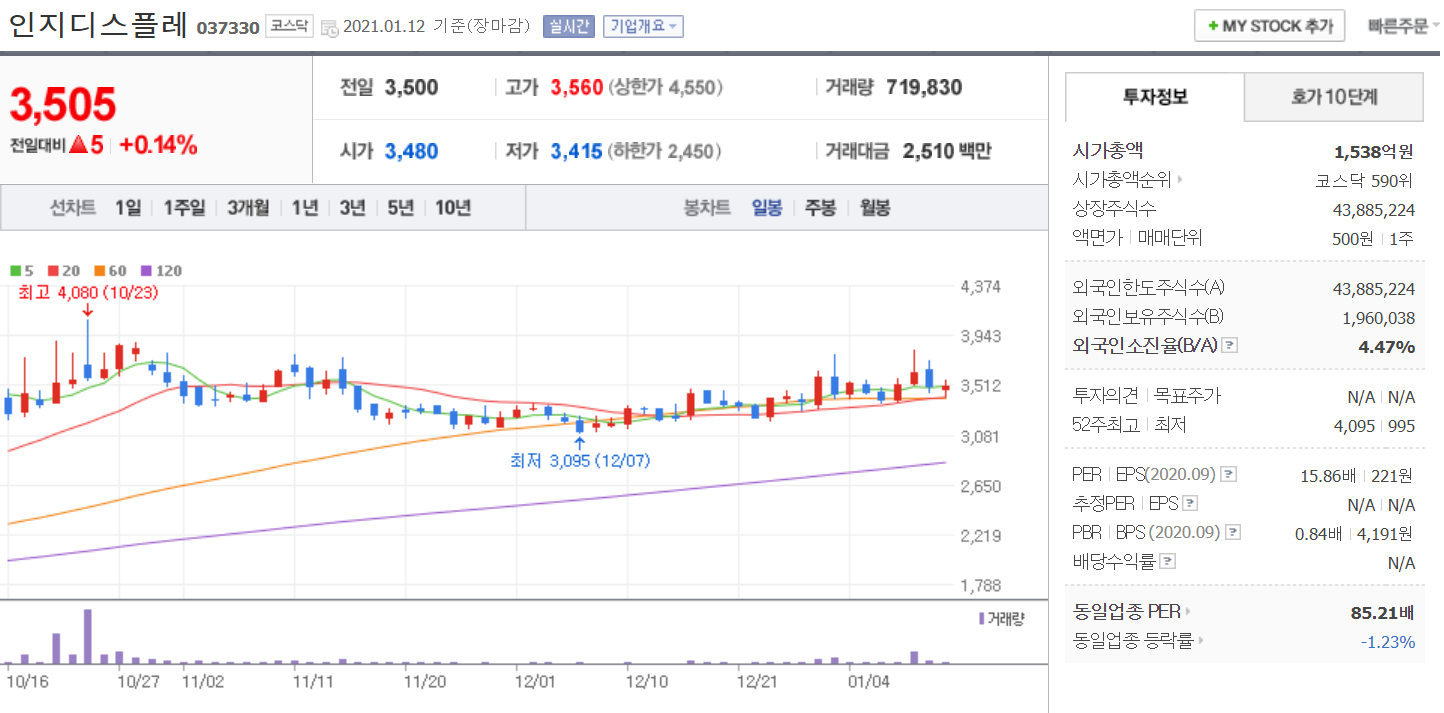Click help icon next to PER EPS(2020.09)
The image size is (1444, 713).
1229,474
